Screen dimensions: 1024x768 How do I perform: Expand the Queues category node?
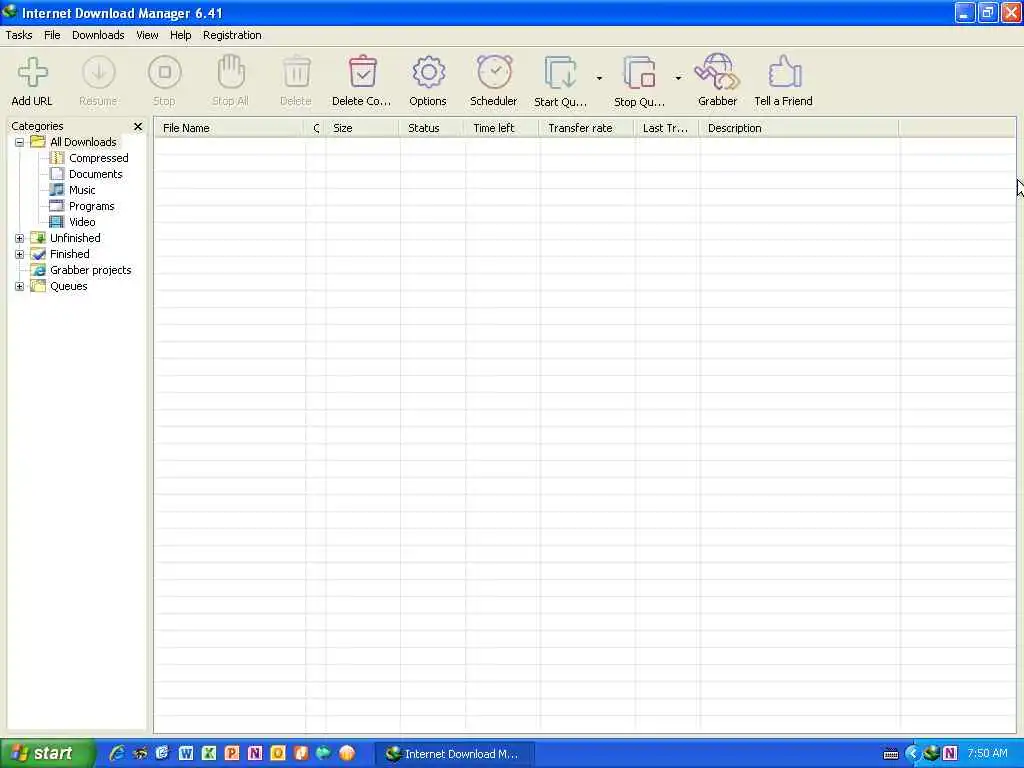20,287
